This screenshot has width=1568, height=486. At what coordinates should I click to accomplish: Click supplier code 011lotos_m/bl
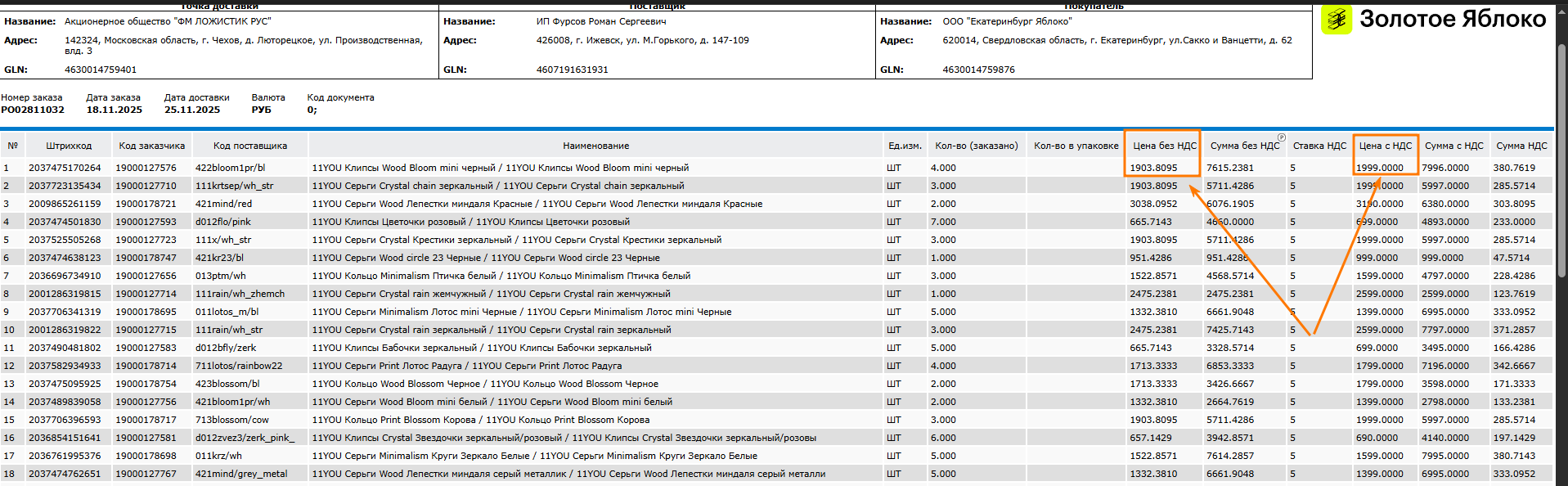pos(227,312)
